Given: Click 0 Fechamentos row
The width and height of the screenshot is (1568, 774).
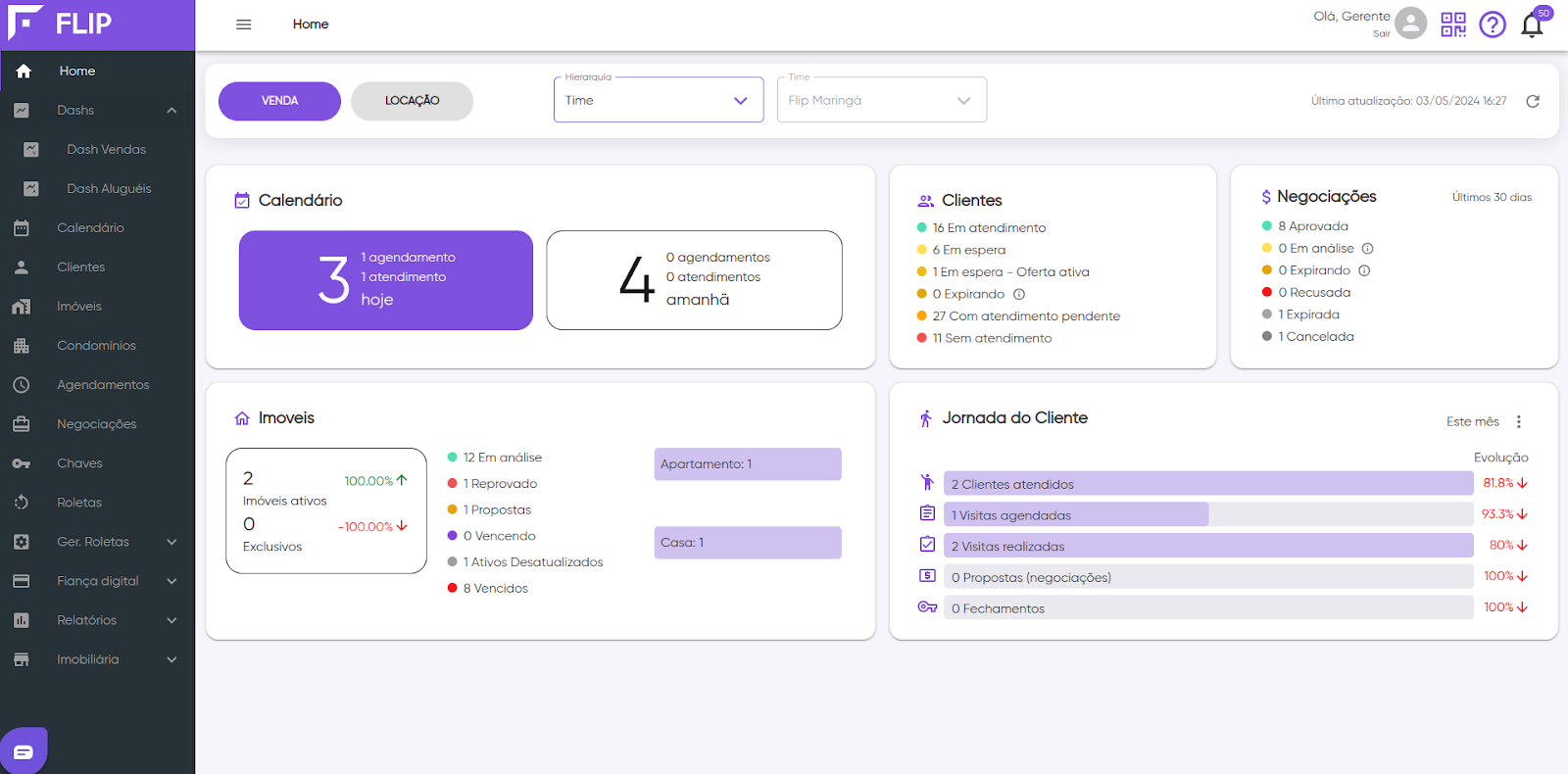Looking at the screenshot, I should tap(1208, 608).
